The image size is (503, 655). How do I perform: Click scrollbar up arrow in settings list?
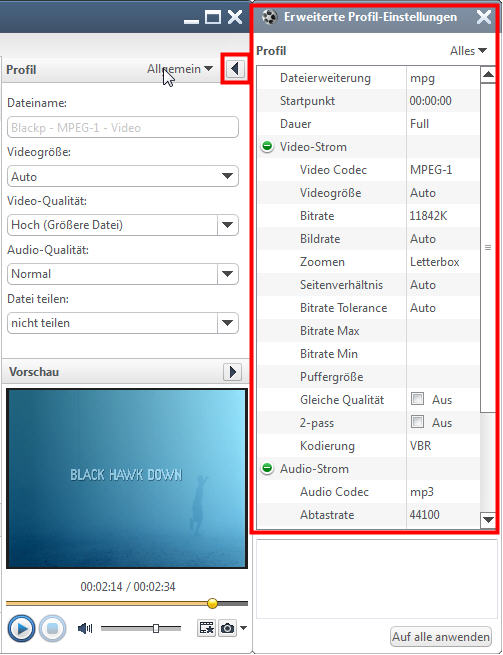tap(488, 75)
